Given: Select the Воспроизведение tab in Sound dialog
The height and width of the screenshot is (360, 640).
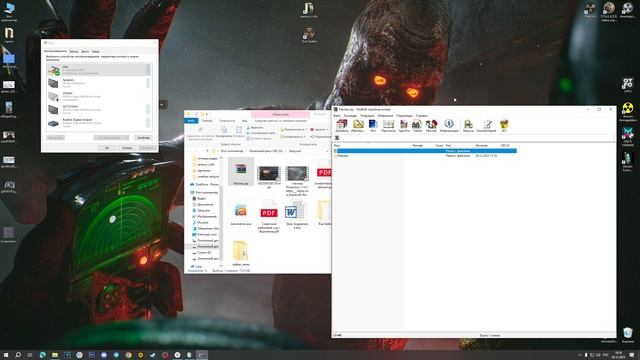Looking at the screenshot, I should click(56, 51).
